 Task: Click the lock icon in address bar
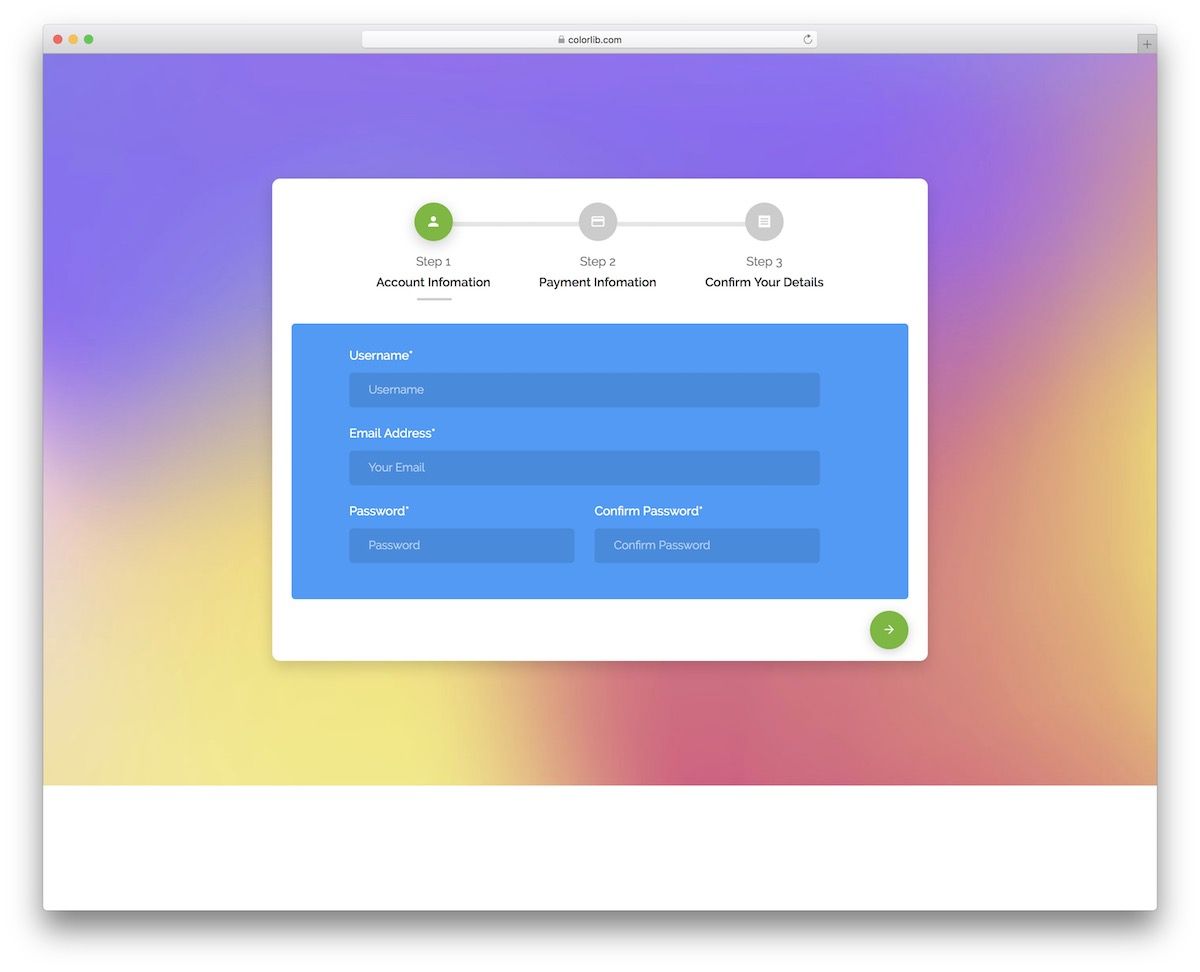coord(561,40)
